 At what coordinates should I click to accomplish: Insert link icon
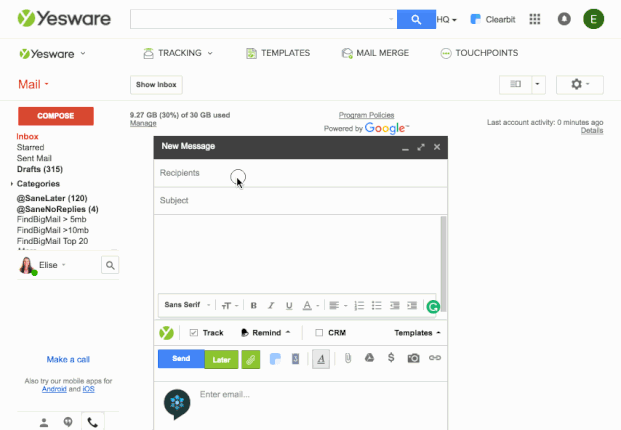[x=435, y=358]
